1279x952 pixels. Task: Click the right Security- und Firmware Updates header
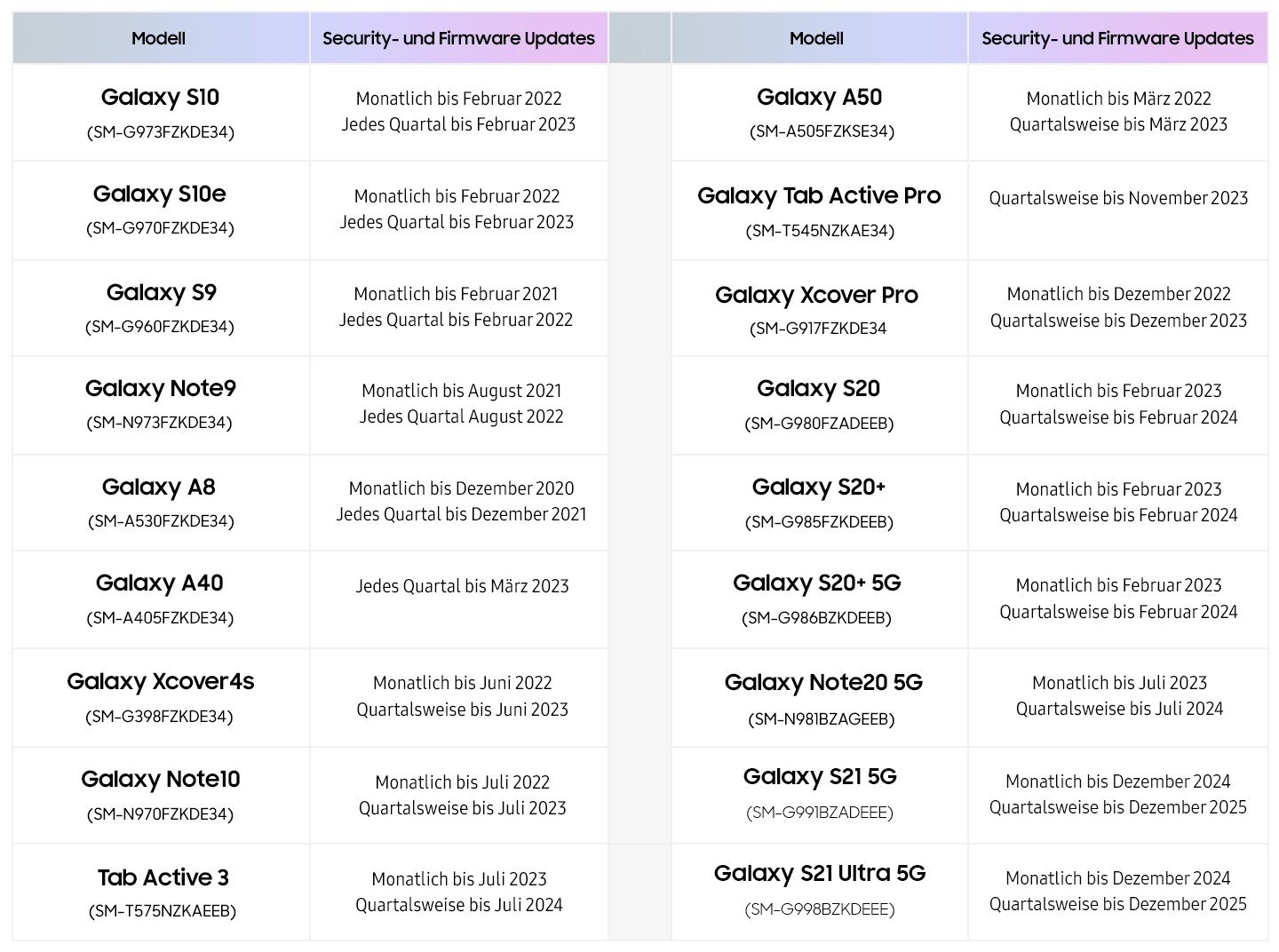coord(1118,38)
